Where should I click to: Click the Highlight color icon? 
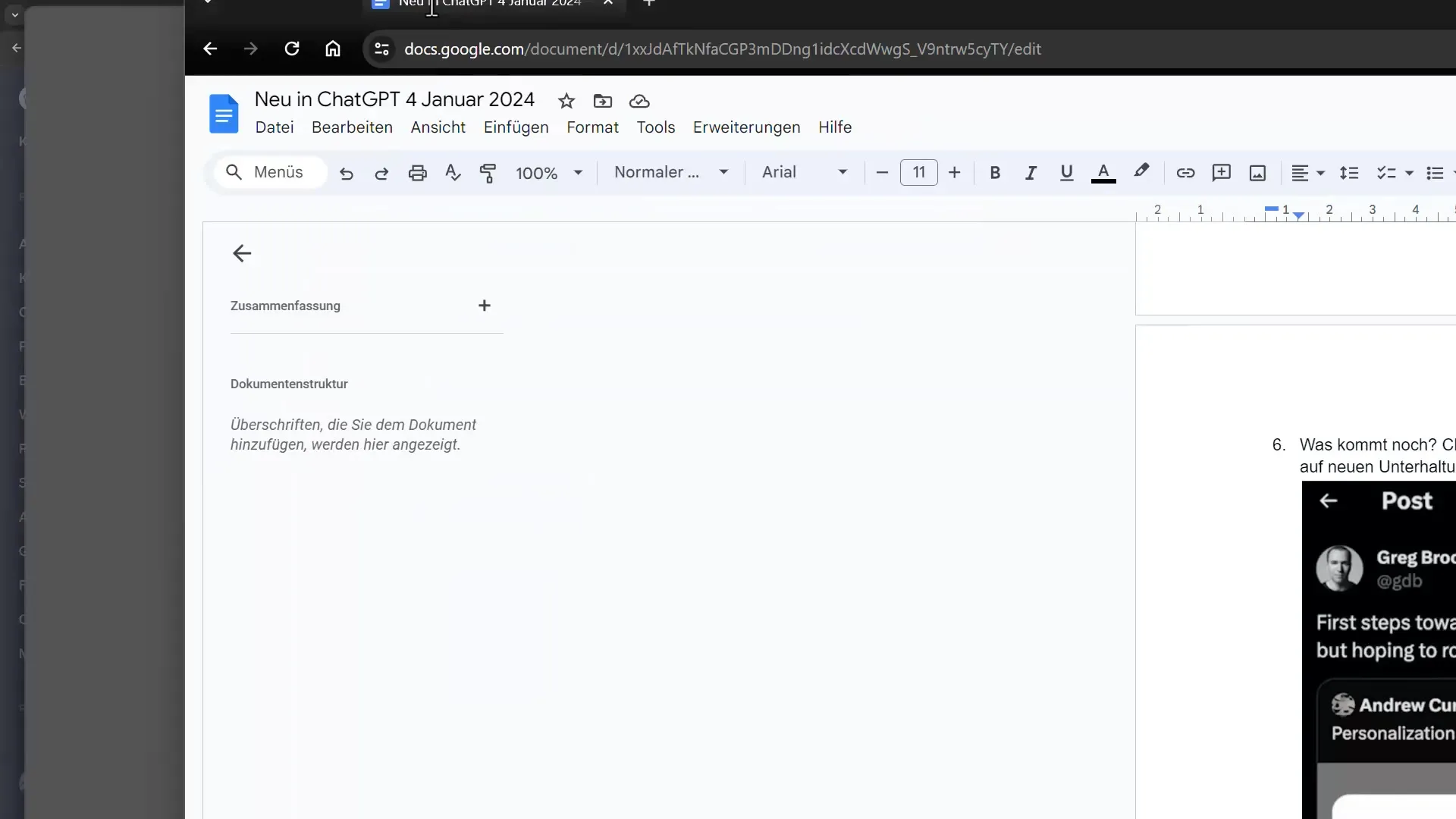click(x=1140, y=172)
